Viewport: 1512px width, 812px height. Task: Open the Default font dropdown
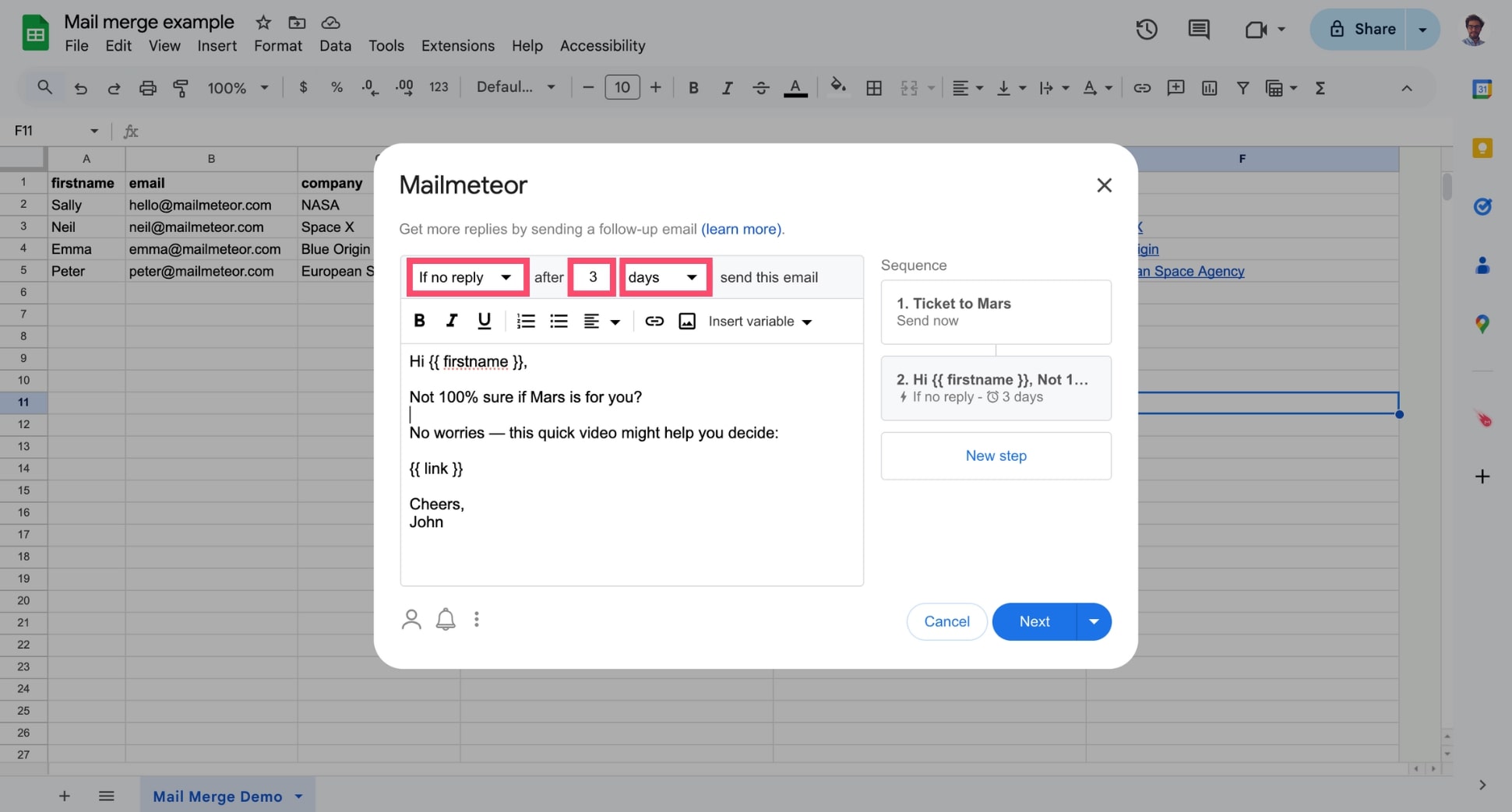(516, 87)
